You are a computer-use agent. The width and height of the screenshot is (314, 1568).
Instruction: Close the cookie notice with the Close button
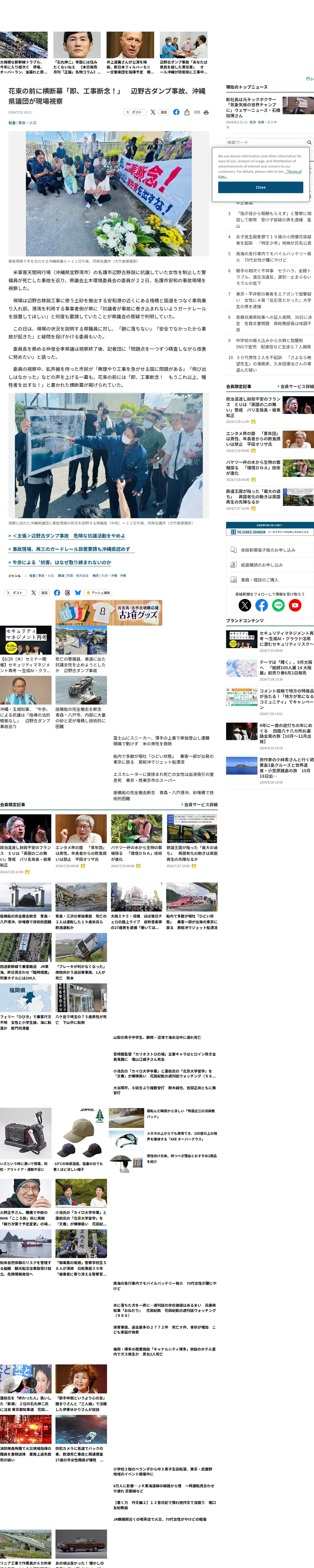pyautogui.click(x=260, y=187)
